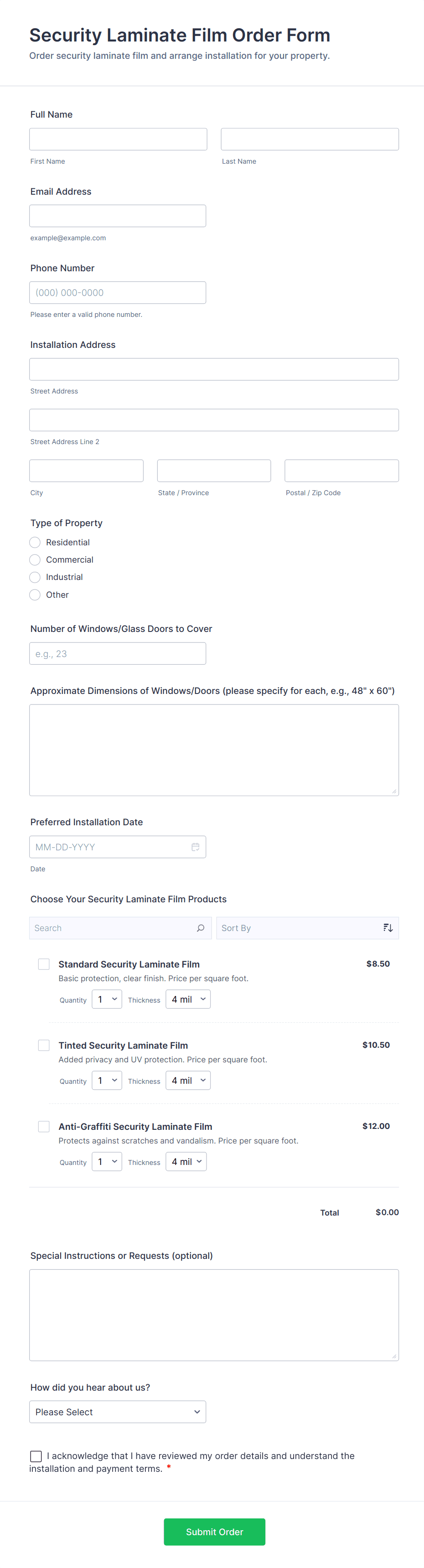Focus the Email Address field
The width and height of the screenshot is (424, 1568).
click(x=118, y=216)
